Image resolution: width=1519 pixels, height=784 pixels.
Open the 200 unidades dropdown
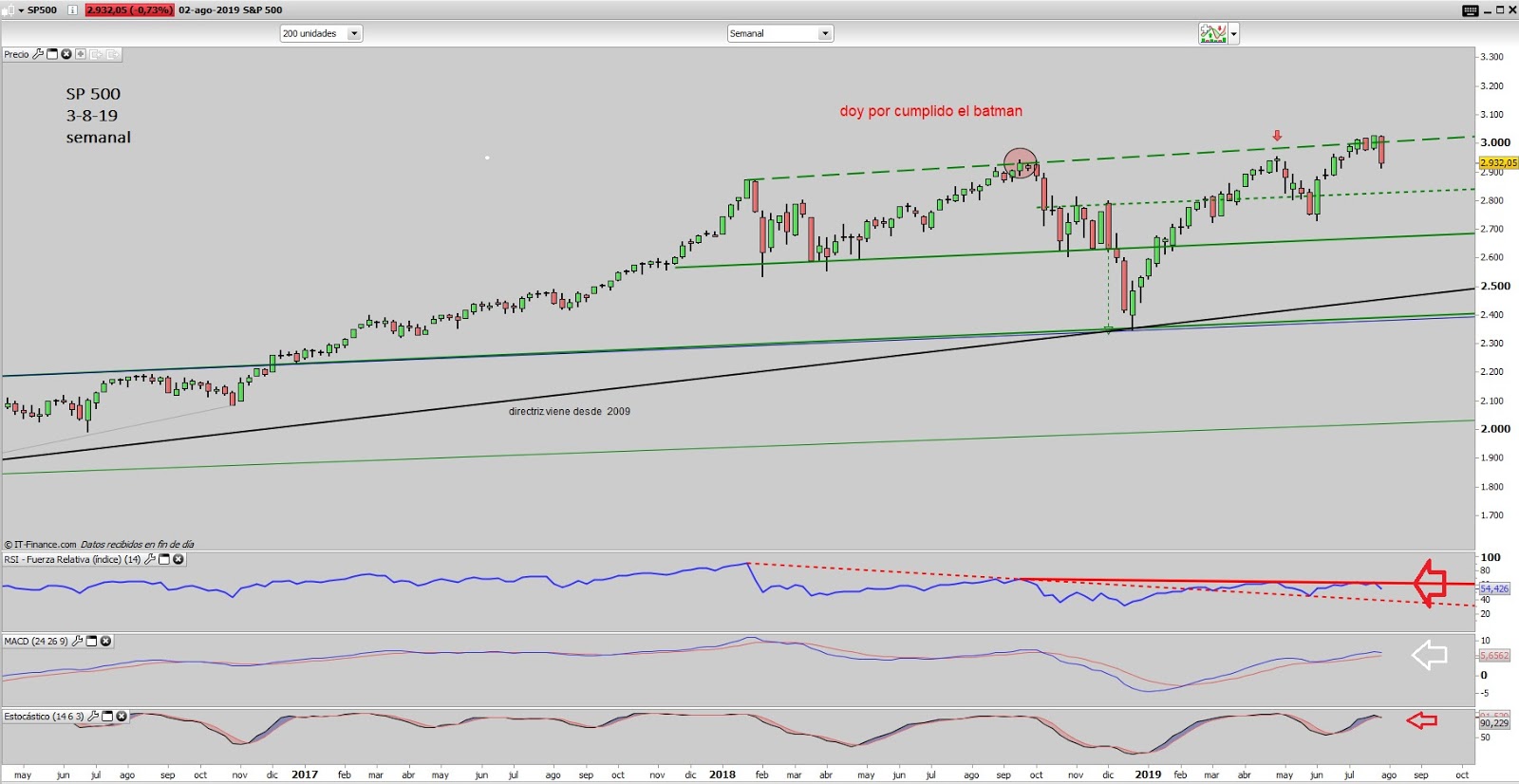321,33
